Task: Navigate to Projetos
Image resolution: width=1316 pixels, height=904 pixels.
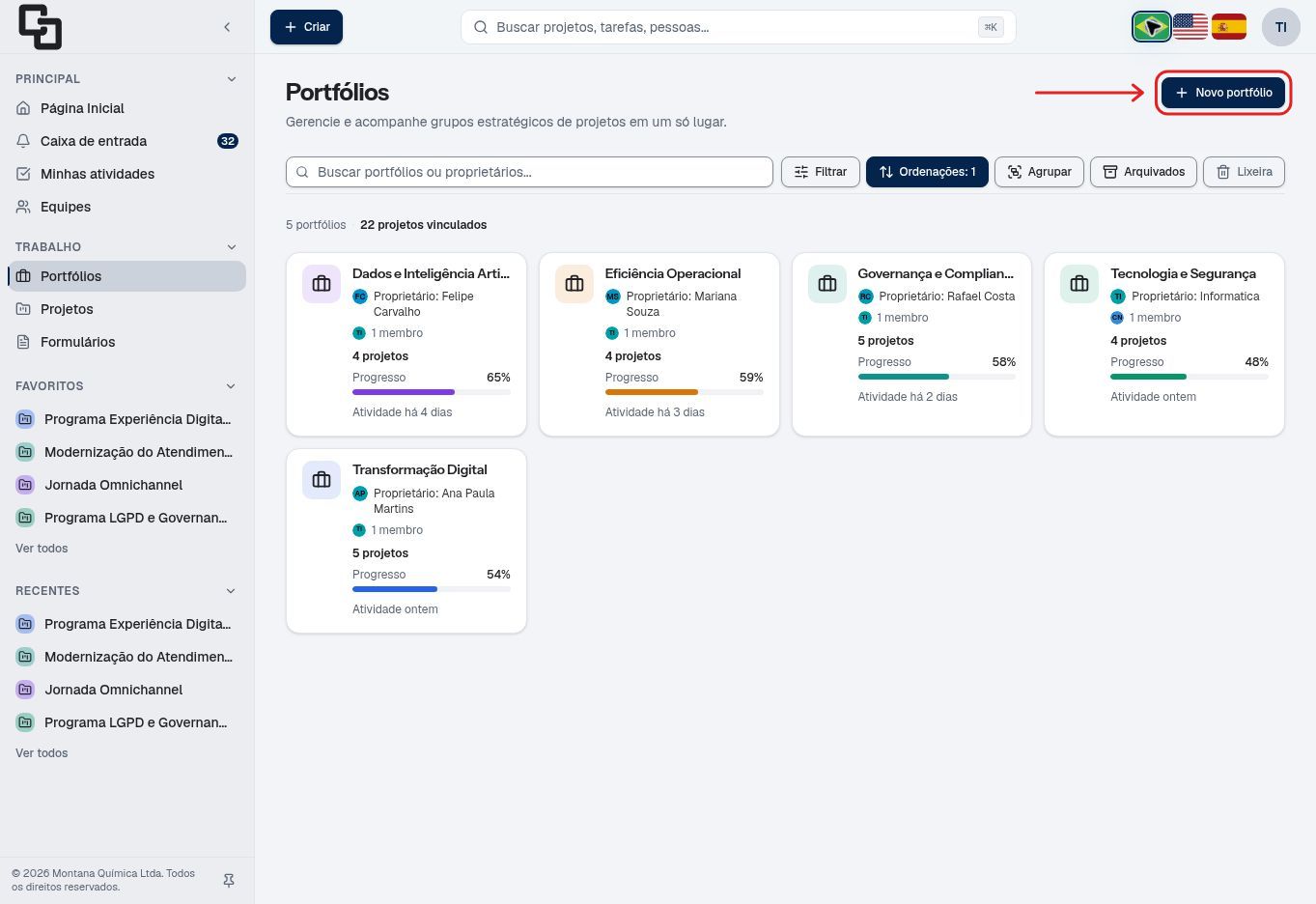Action: click(126, 309)
